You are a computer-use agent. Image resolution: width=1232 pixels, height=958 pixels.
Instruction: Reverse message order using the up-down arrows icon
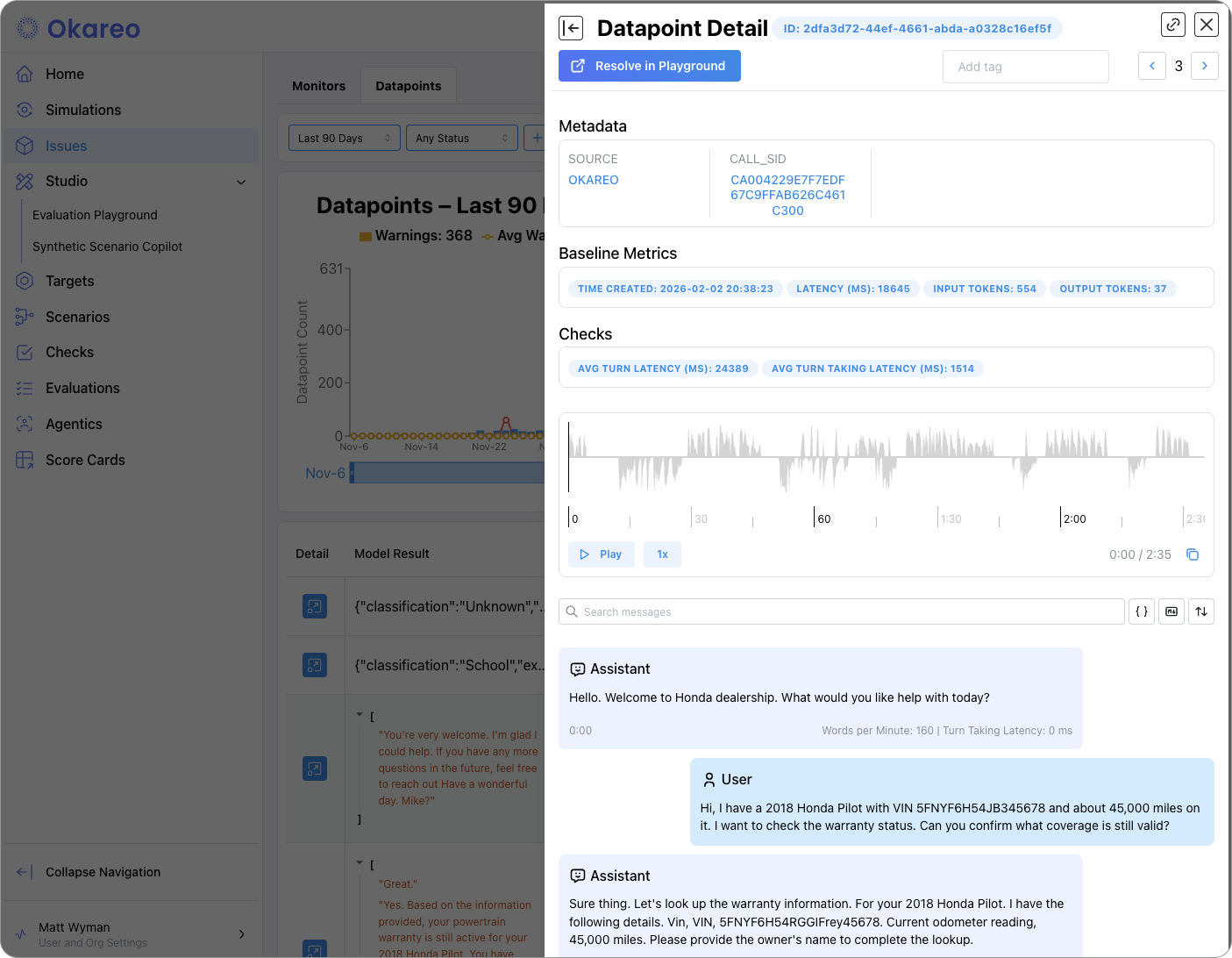[1200, 611]
